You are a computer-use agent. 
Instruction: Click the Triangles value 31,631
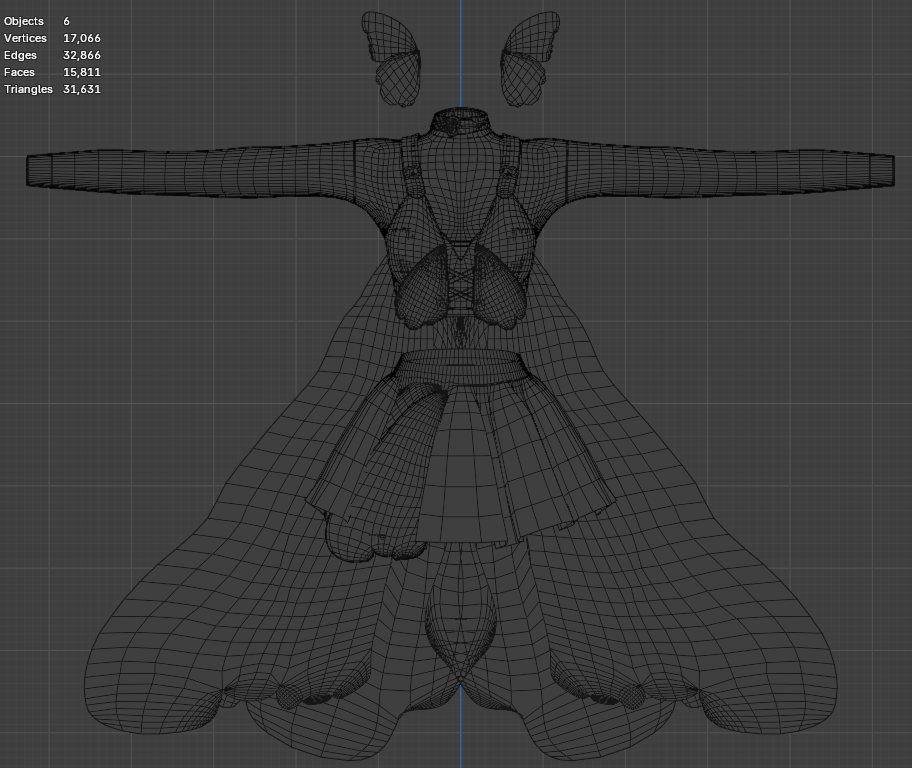(81, 89)
